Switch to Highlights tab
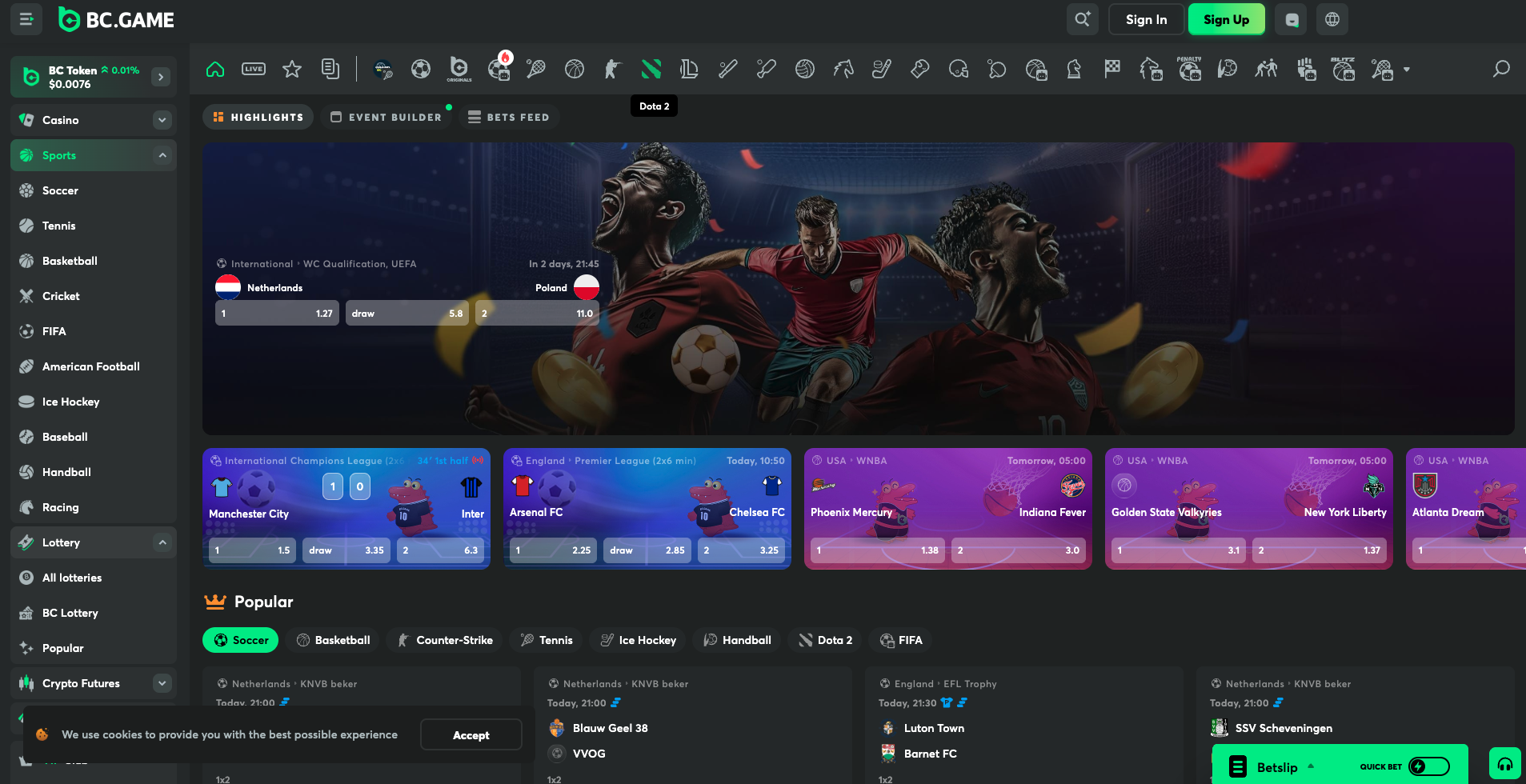 tap(258, 117)
